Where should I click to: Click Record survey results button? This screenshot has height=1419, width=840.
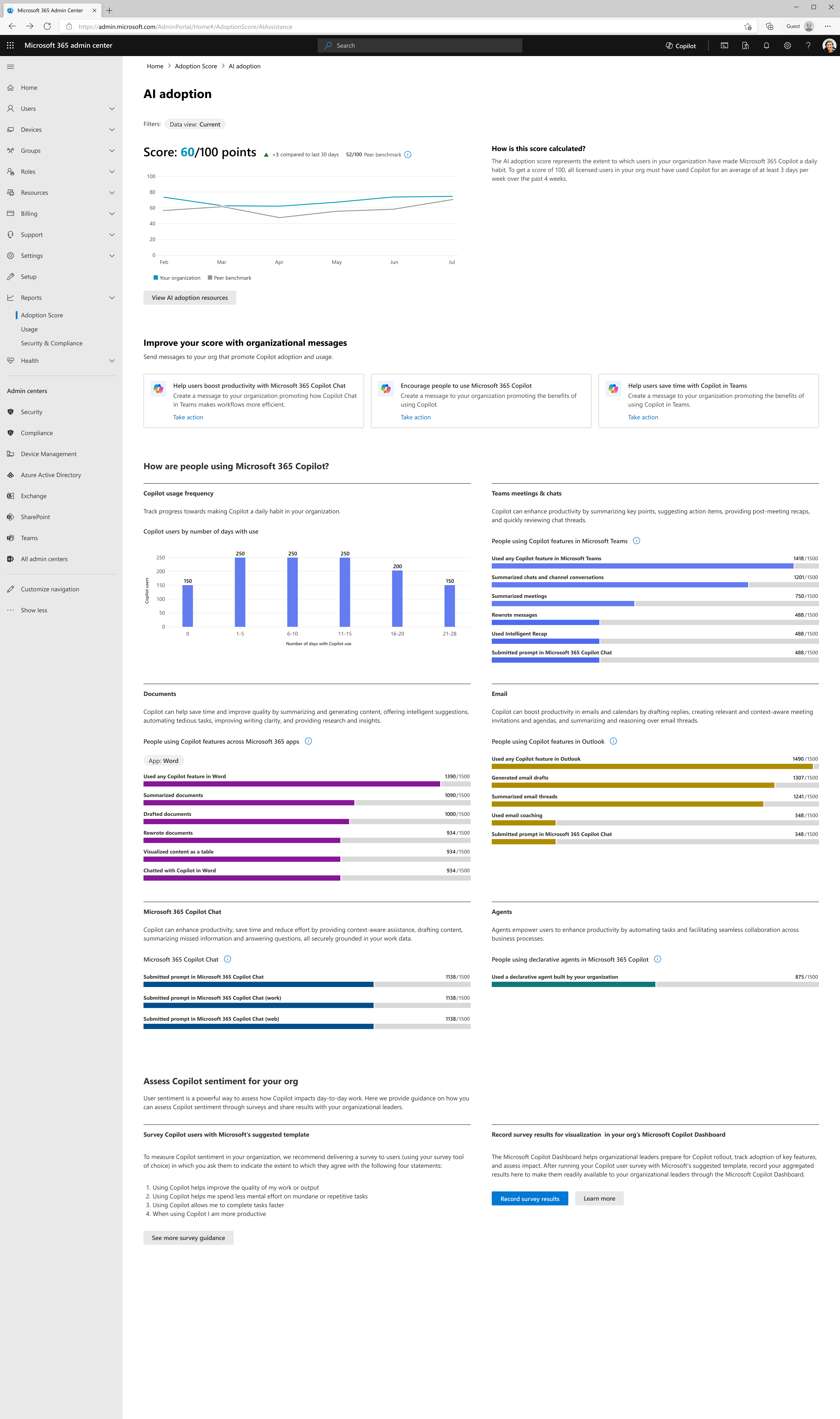[530, 1199]
